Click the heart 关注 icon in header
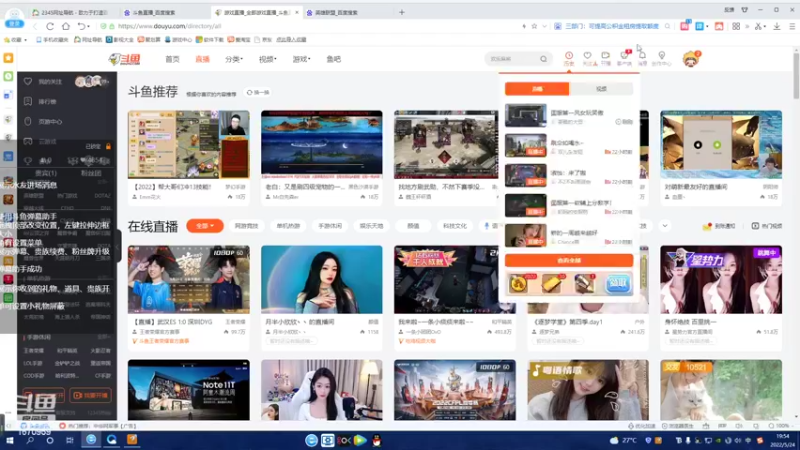This screenshot has width=800, height=450. click(x=588, y=58)
